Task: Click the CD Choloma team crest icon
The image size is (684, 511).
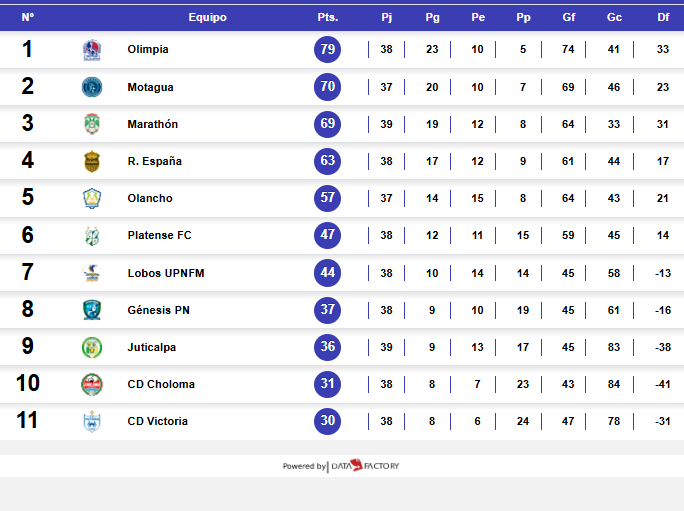Action: [92, 384]
